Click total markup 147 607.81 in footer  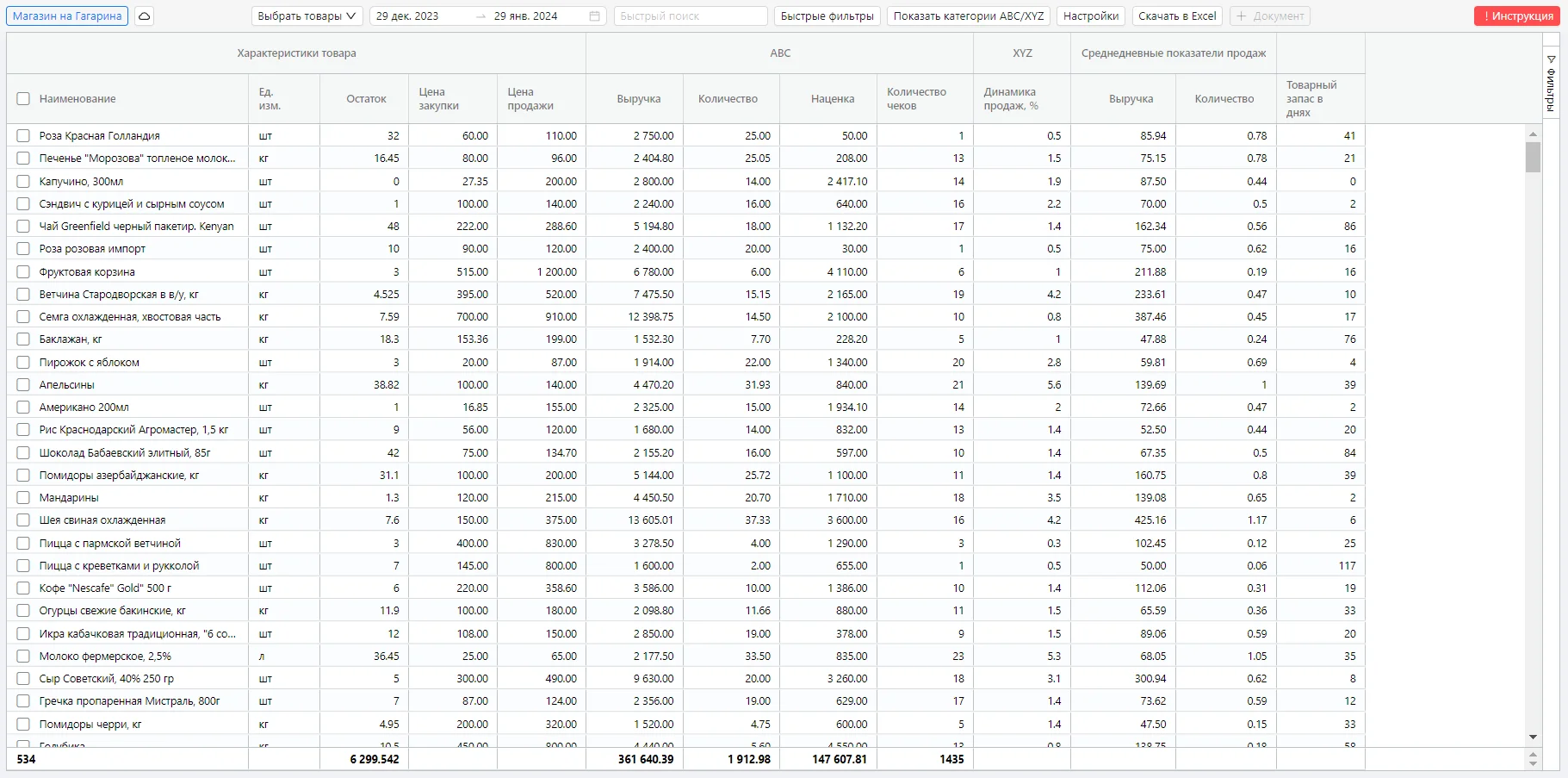[840, 760]
